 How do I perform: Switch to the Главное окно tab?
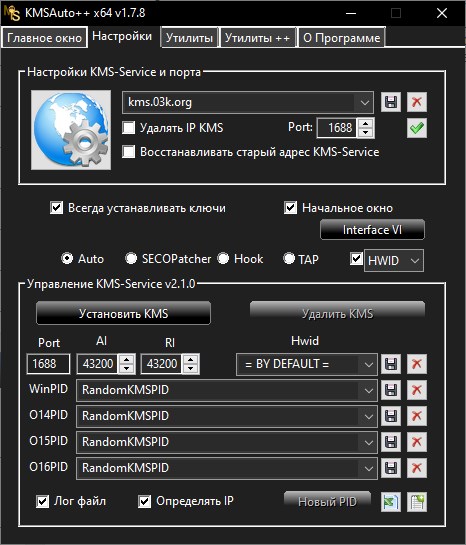click(x=44, y=38)
